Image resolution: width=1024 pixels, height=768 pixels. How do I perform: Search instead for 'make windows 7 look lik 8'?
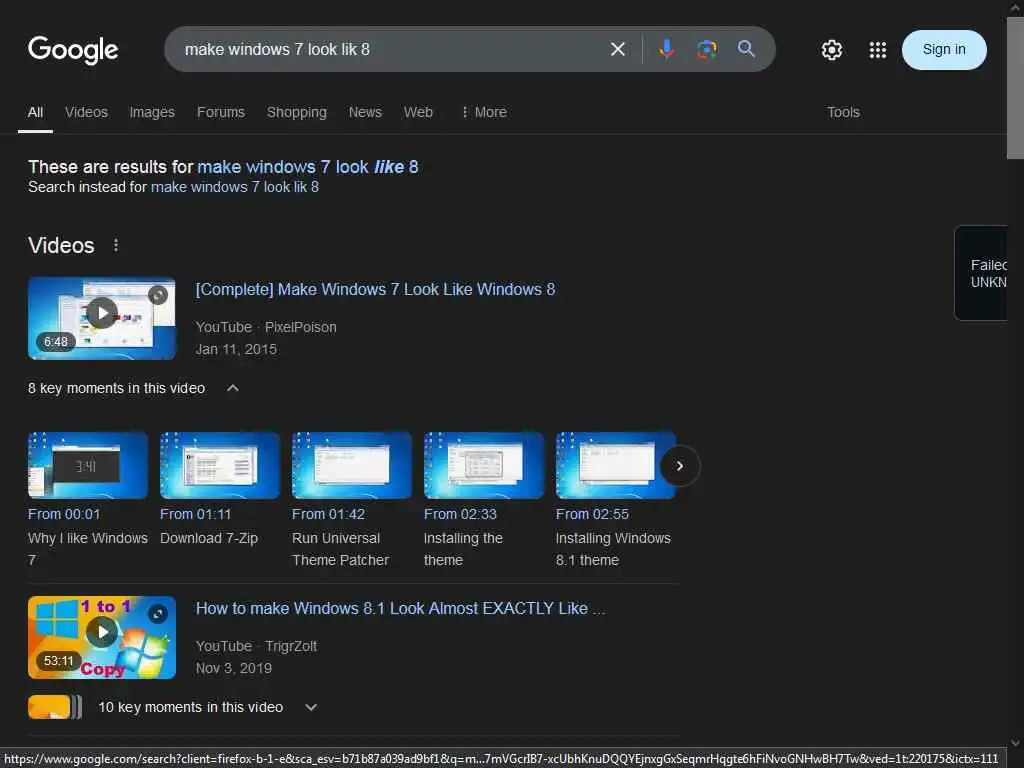point(234,187)
